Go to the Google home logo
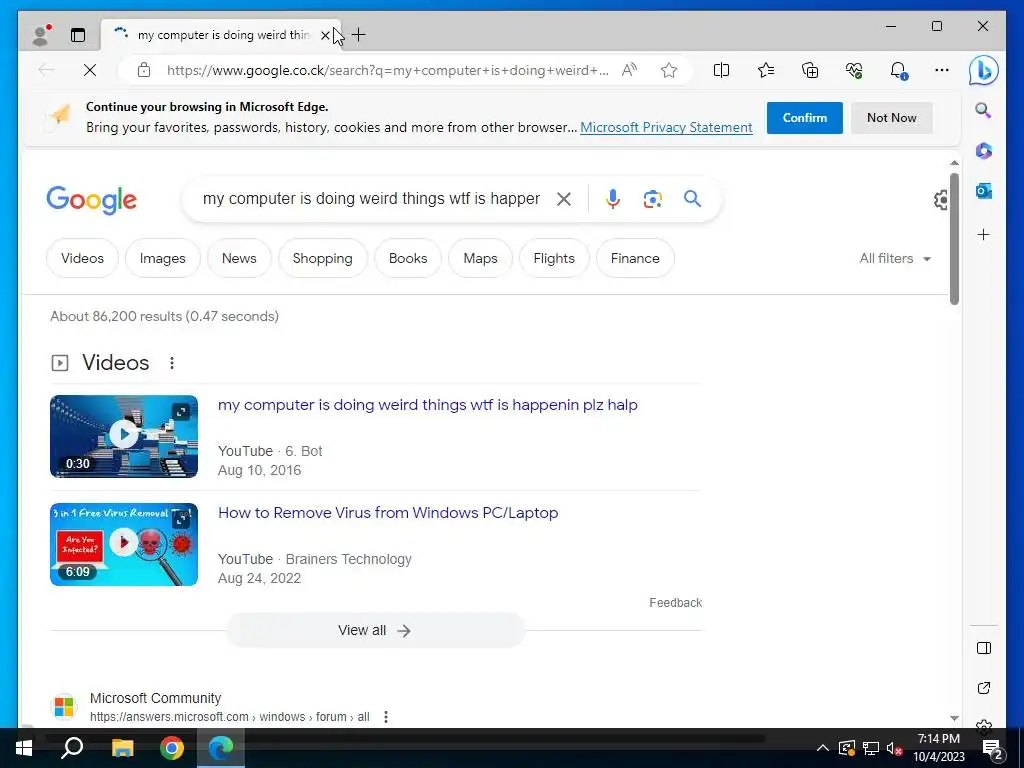Image resolution: width=1024 pixels, height=768 pixels. (x=91, y=200)
